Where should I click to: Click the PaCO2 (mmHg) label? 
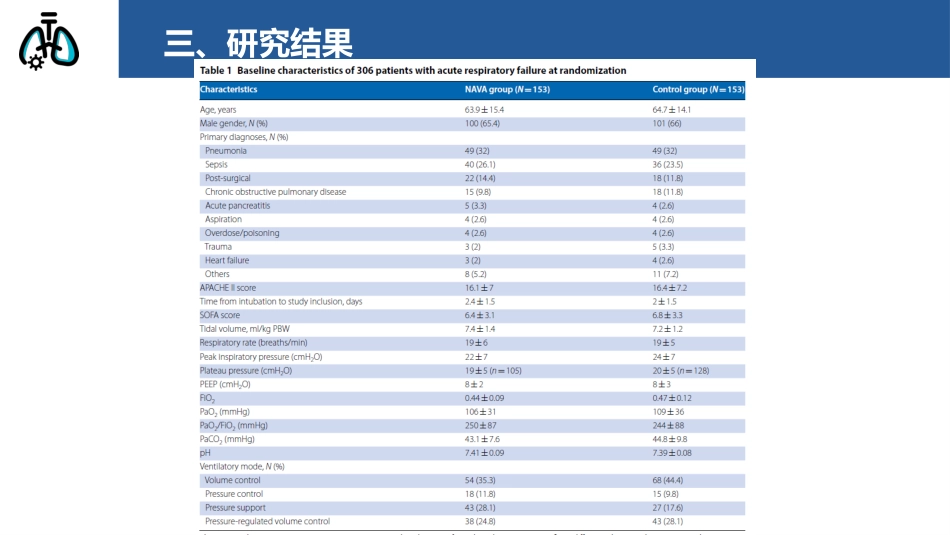point(227,439)
